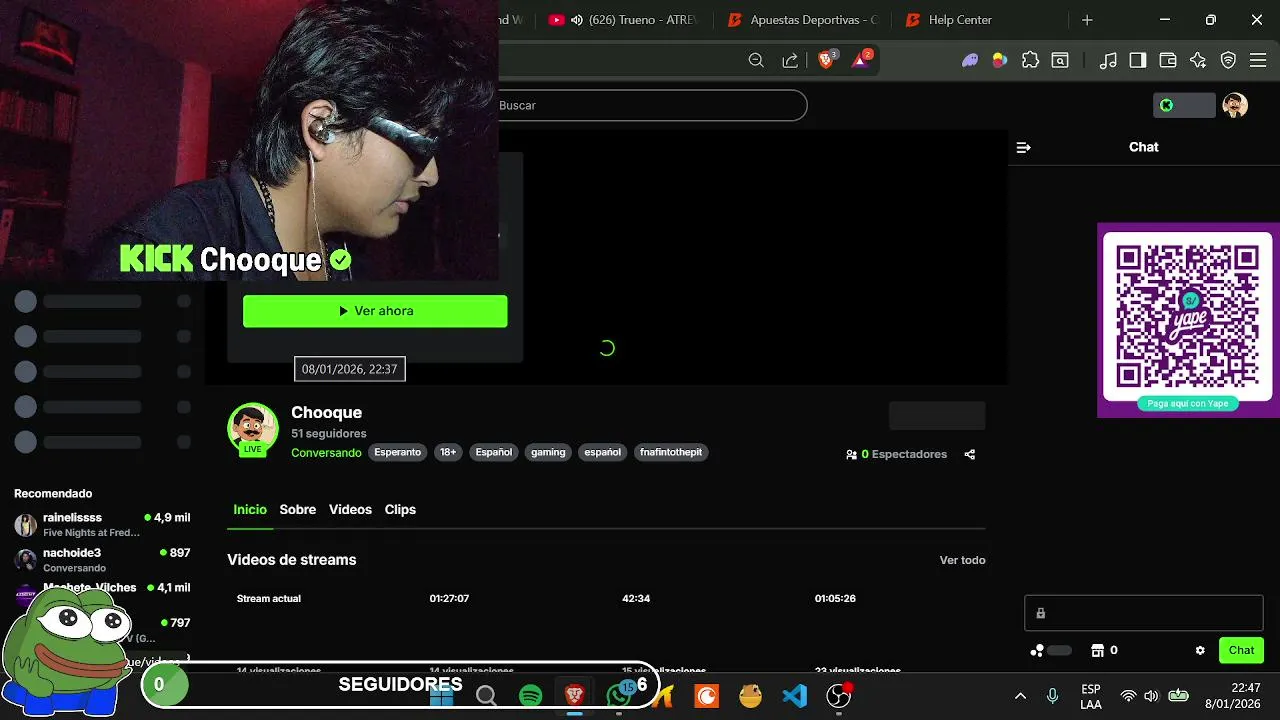This screenshot has width=1280, height=720.
Task: Open the 01:27:07 stream video
Action: 449,598
